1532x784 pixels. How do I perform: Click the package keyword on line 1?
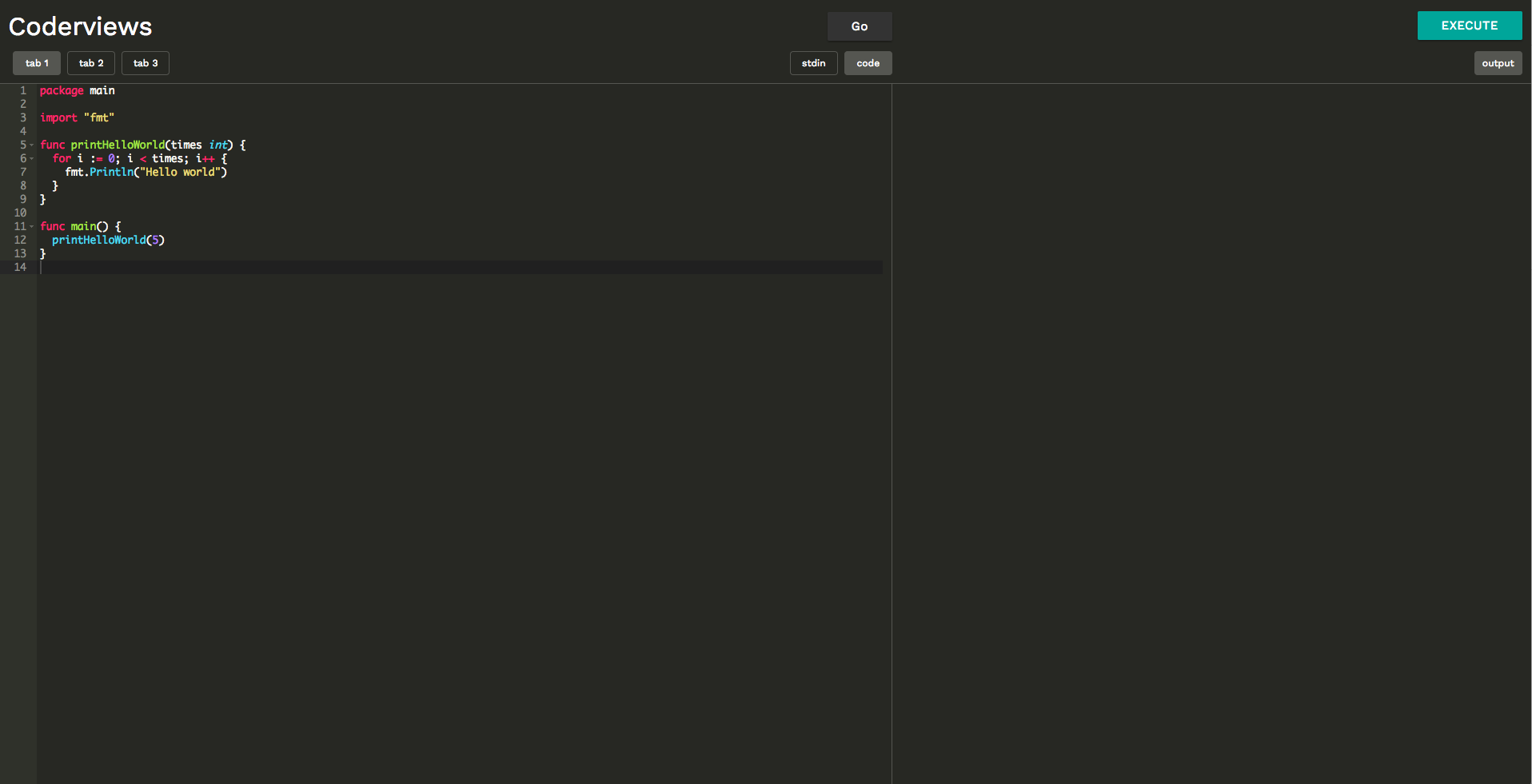point(62,90)
